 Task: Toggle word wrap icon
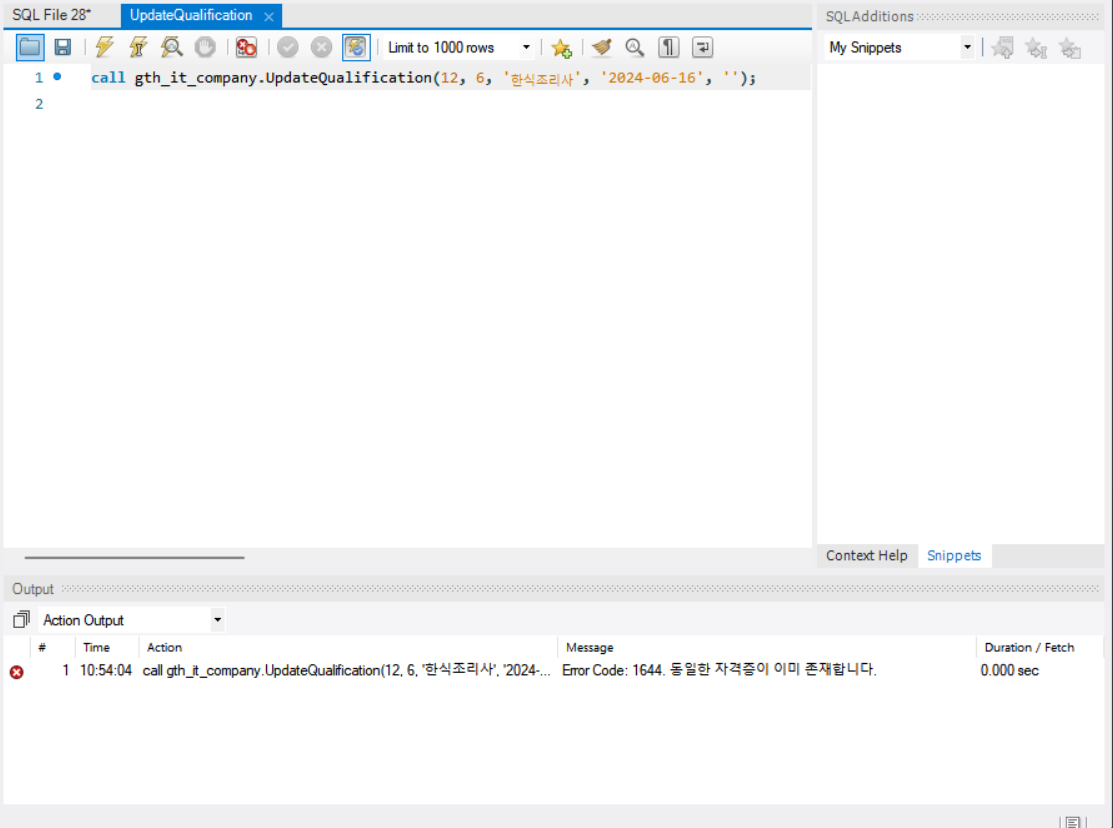coord(702,48)
